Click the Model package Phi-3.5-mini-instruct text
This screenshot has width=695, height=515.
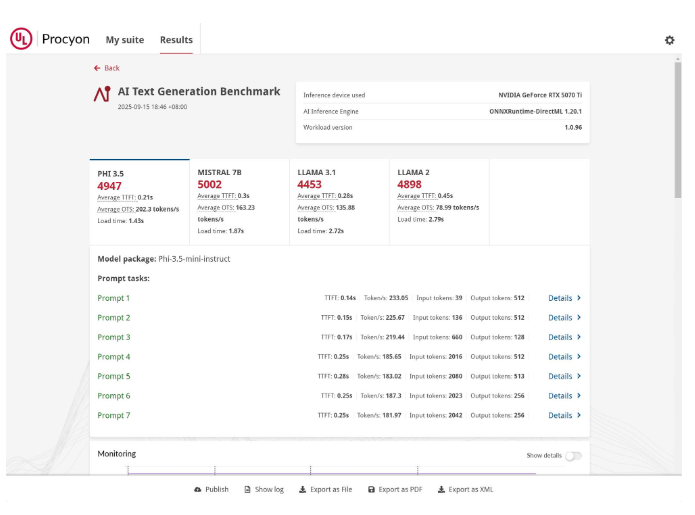(164, 259)
